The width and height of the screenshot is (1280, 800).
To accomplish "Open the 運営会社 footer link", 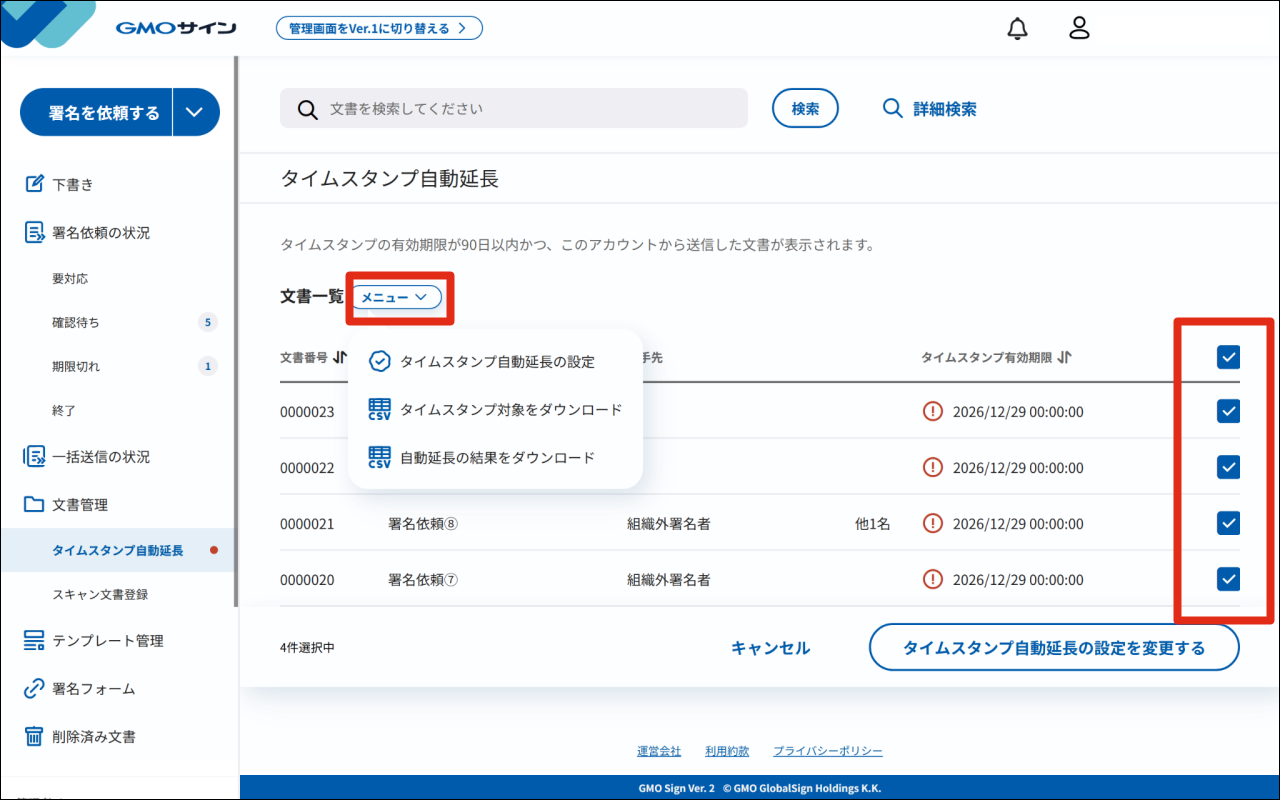I will click(x=659, y=751).
